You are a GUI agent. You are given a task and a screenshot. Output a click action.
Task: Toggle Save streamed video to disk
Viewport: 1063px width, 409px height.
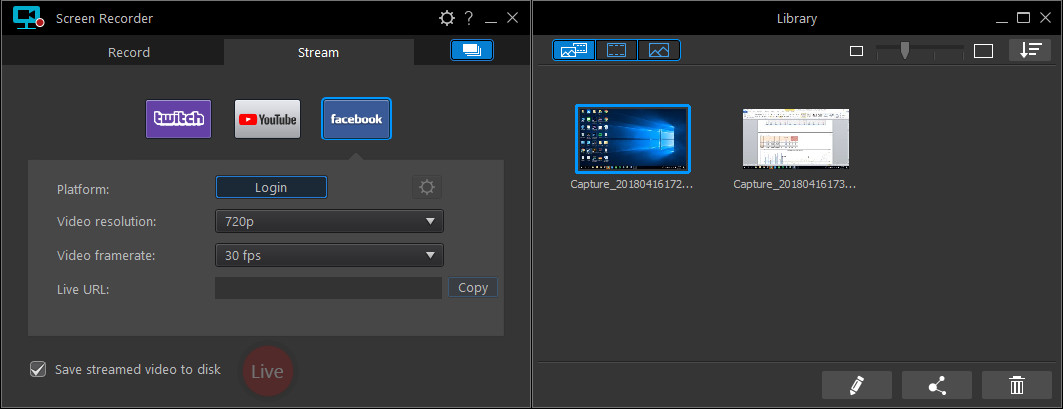[38, 370]
